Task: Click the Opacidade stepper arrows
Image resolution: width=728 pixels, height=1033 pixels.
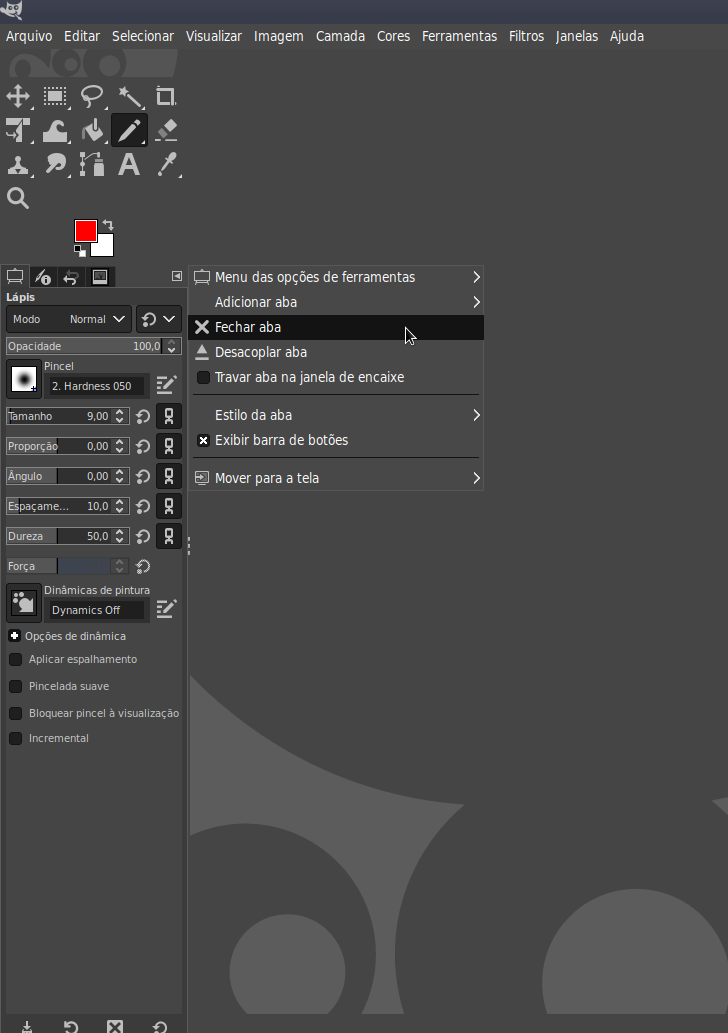Action: 172,346
